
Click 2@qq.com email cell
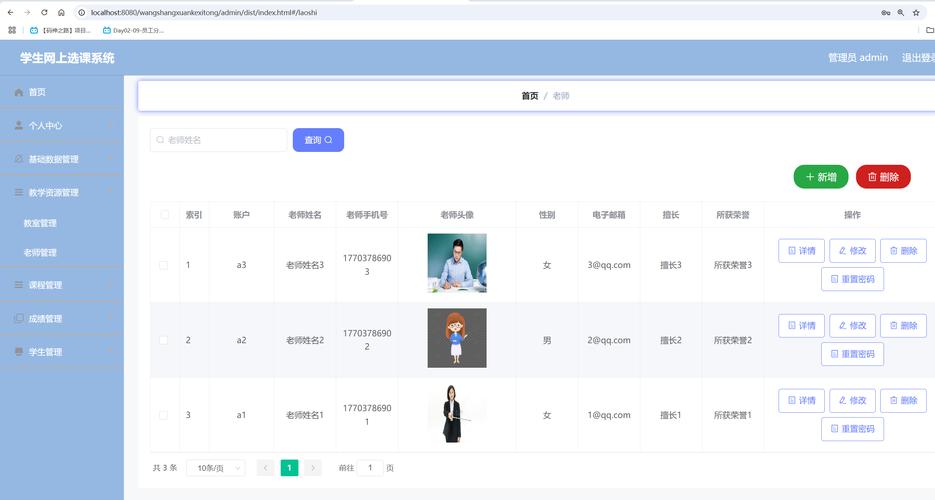[x=609, y=340]
